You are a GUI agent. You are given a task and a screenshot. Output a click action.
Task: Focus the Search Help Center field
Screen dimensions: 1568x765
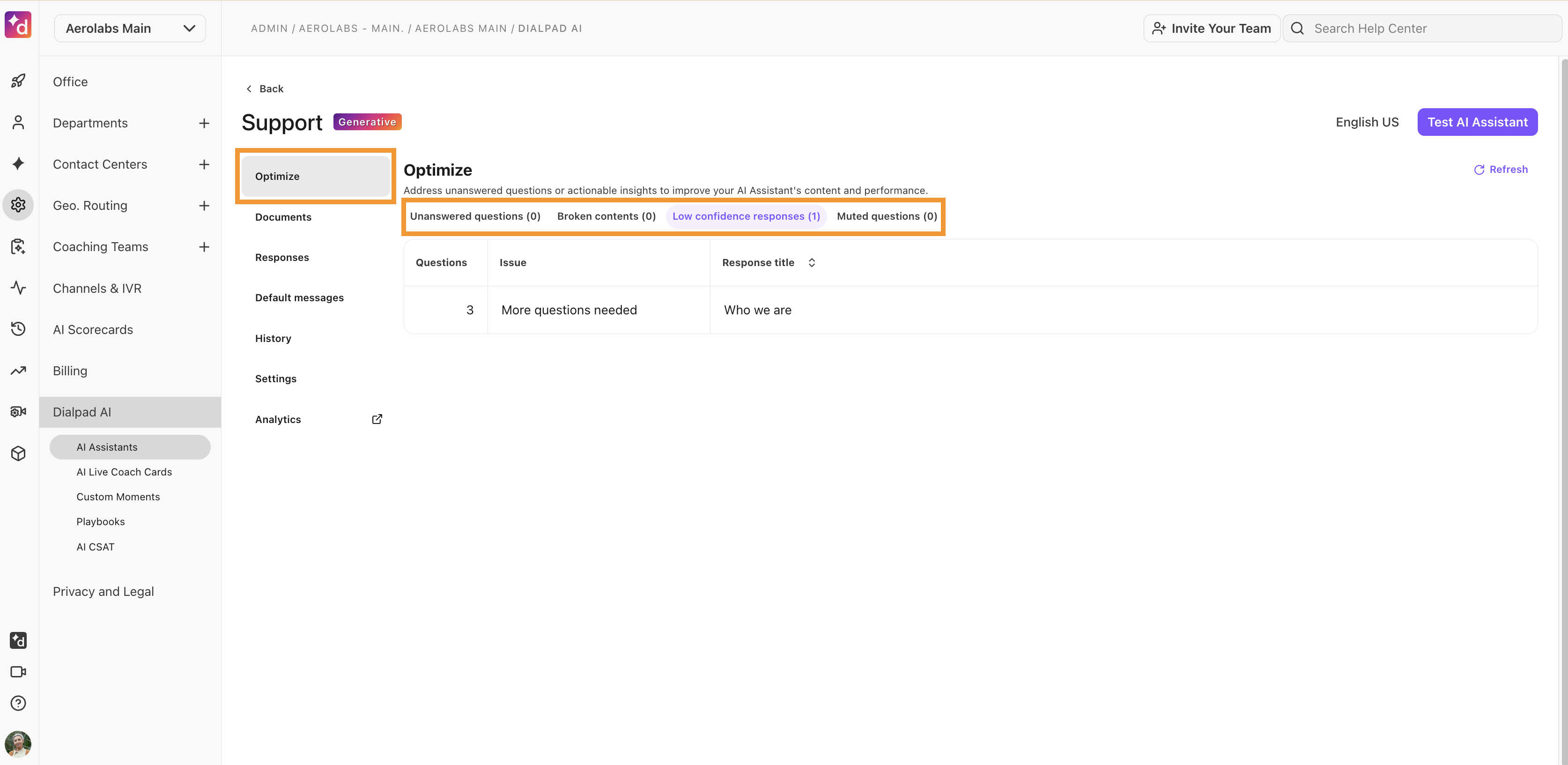click(x=1422, y=29)
